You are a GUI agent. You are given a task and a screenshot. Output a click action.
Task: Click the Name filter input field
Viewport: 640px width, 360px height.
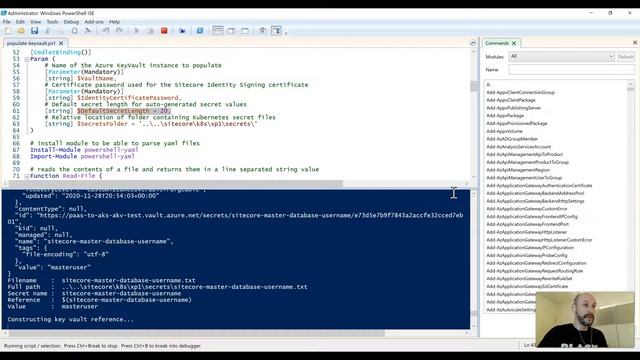pyautogui.click(x=571, y=70)
